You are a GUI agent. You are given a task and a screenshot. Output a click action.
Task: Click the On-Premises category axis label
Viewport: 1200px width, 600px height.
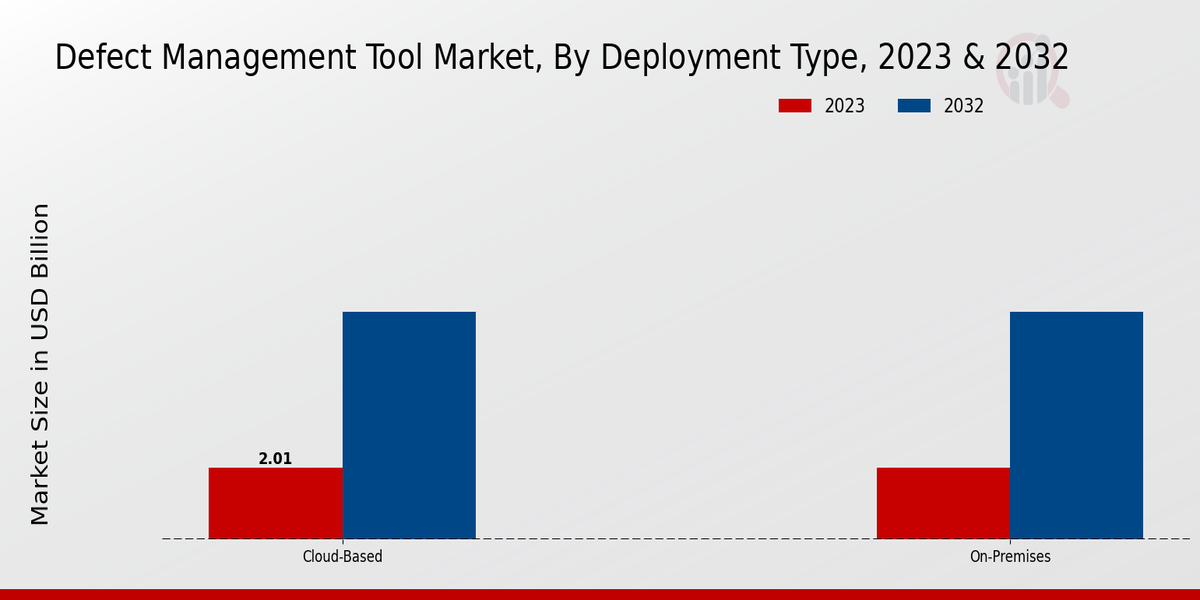1010,557
